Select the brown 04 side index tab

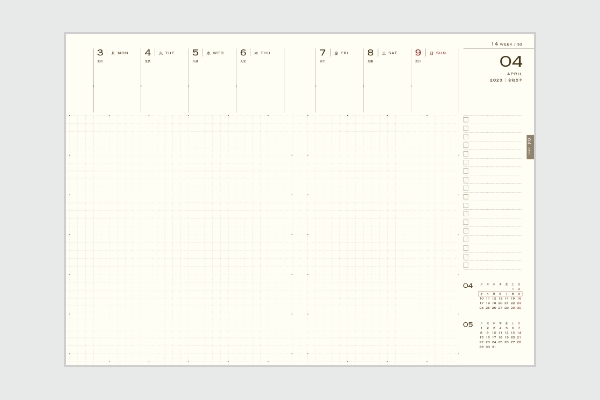pos(530,146)
